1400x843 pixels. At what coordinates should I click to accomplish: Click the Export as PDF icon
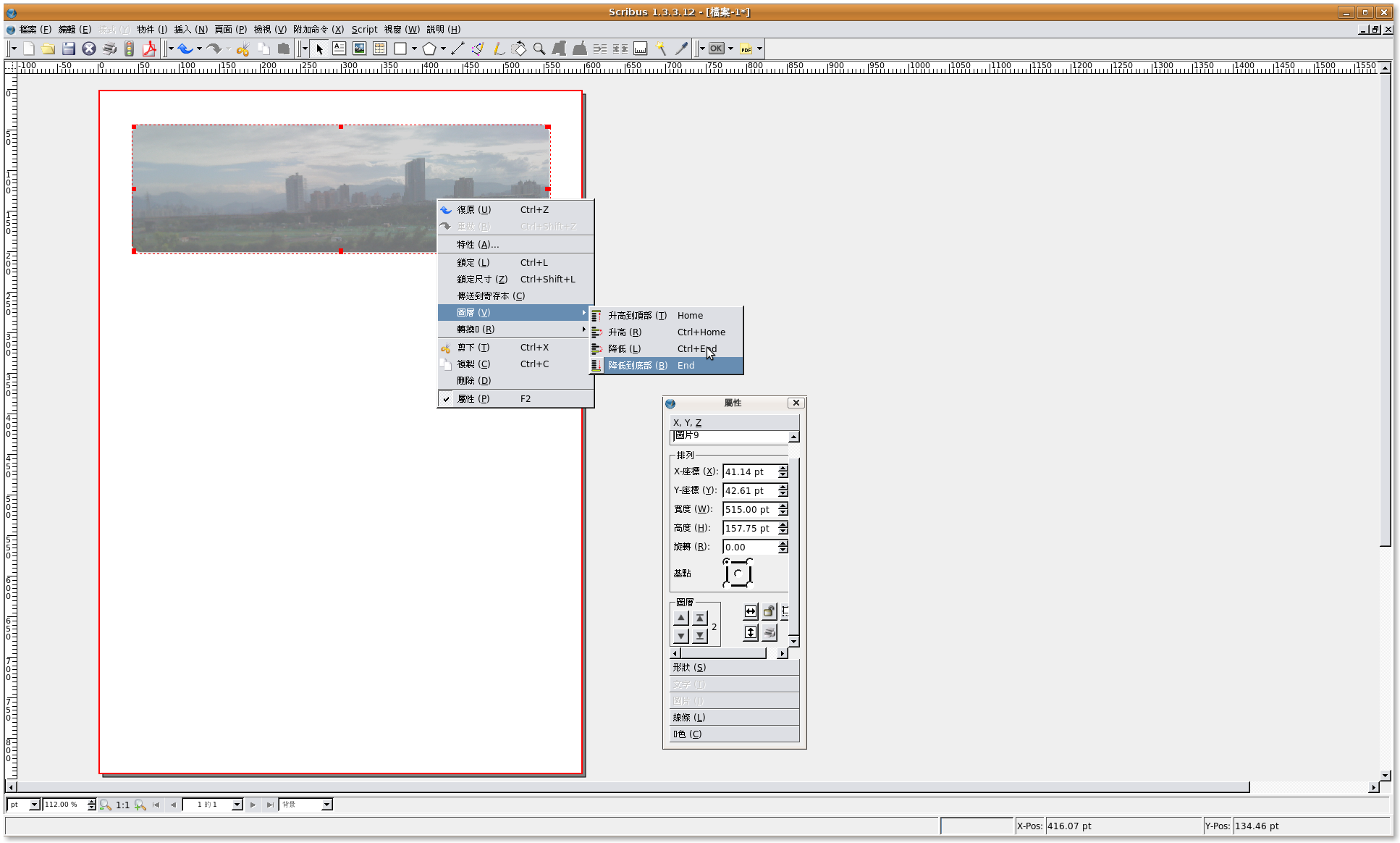(x=149, y=49)
